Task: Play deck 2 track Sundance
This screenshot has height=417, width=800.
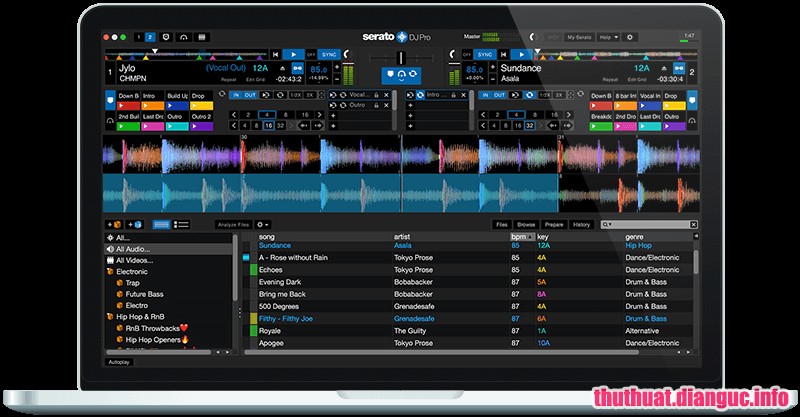Action: pos(520,54)
